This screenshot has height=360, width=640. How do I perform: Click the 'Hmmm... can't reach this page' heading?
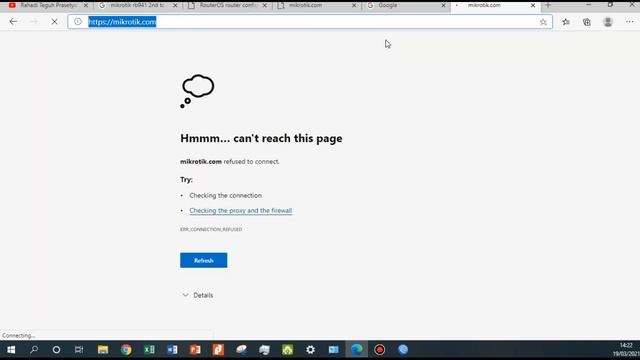[x=261, y=138]
